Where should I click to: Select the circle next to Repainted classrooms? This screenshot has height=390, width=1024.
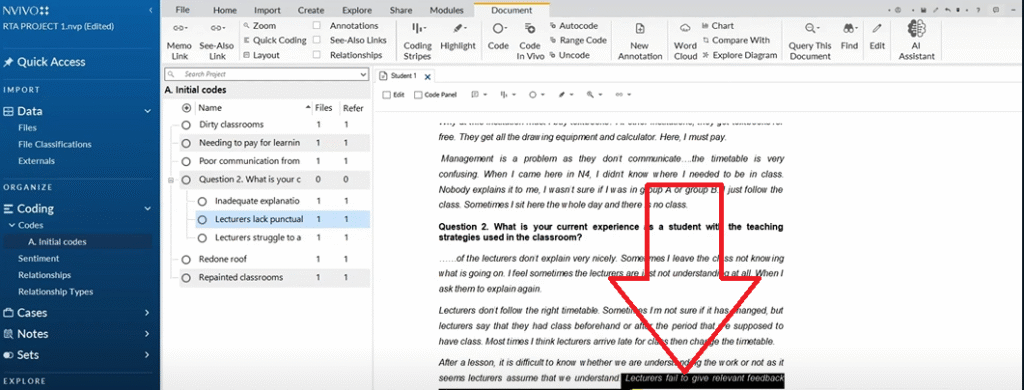[186, 278]
